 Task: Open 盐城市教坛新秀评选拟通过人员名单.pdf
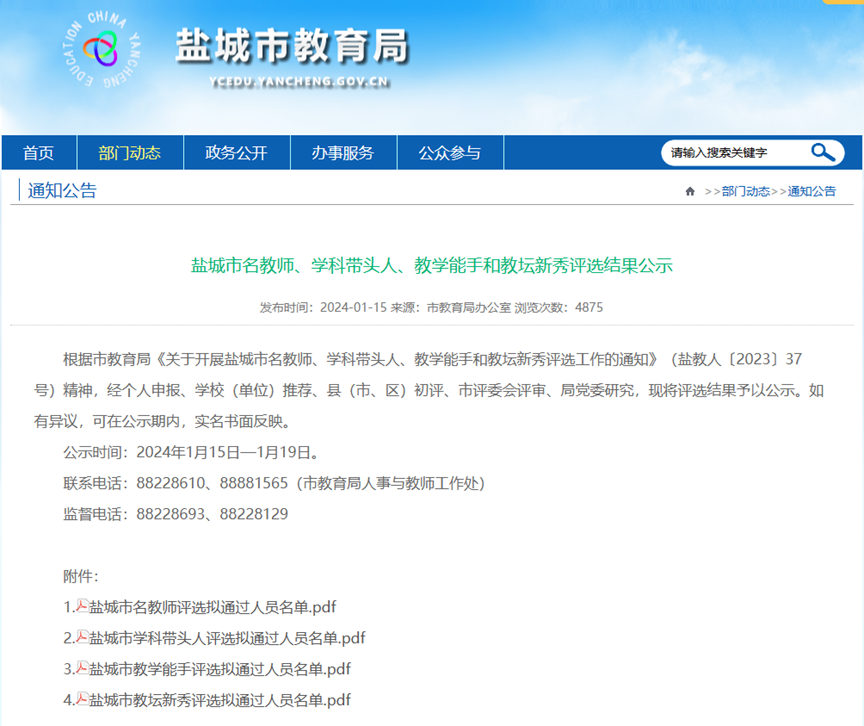click(219, 700)
